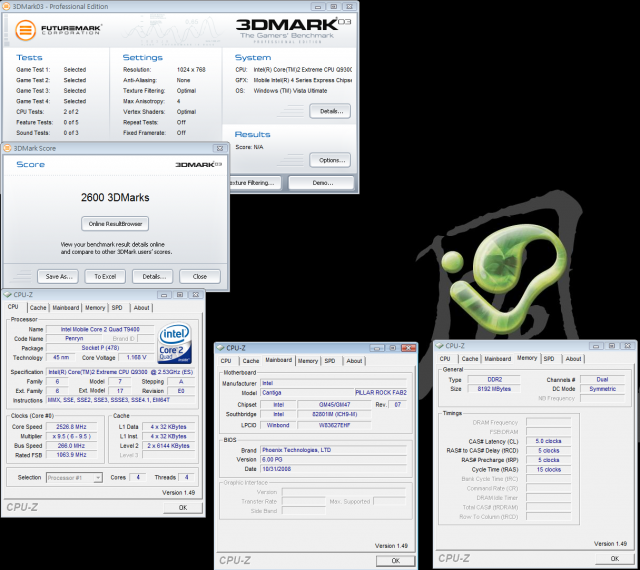Launch the Demo... button

point(321,183)
